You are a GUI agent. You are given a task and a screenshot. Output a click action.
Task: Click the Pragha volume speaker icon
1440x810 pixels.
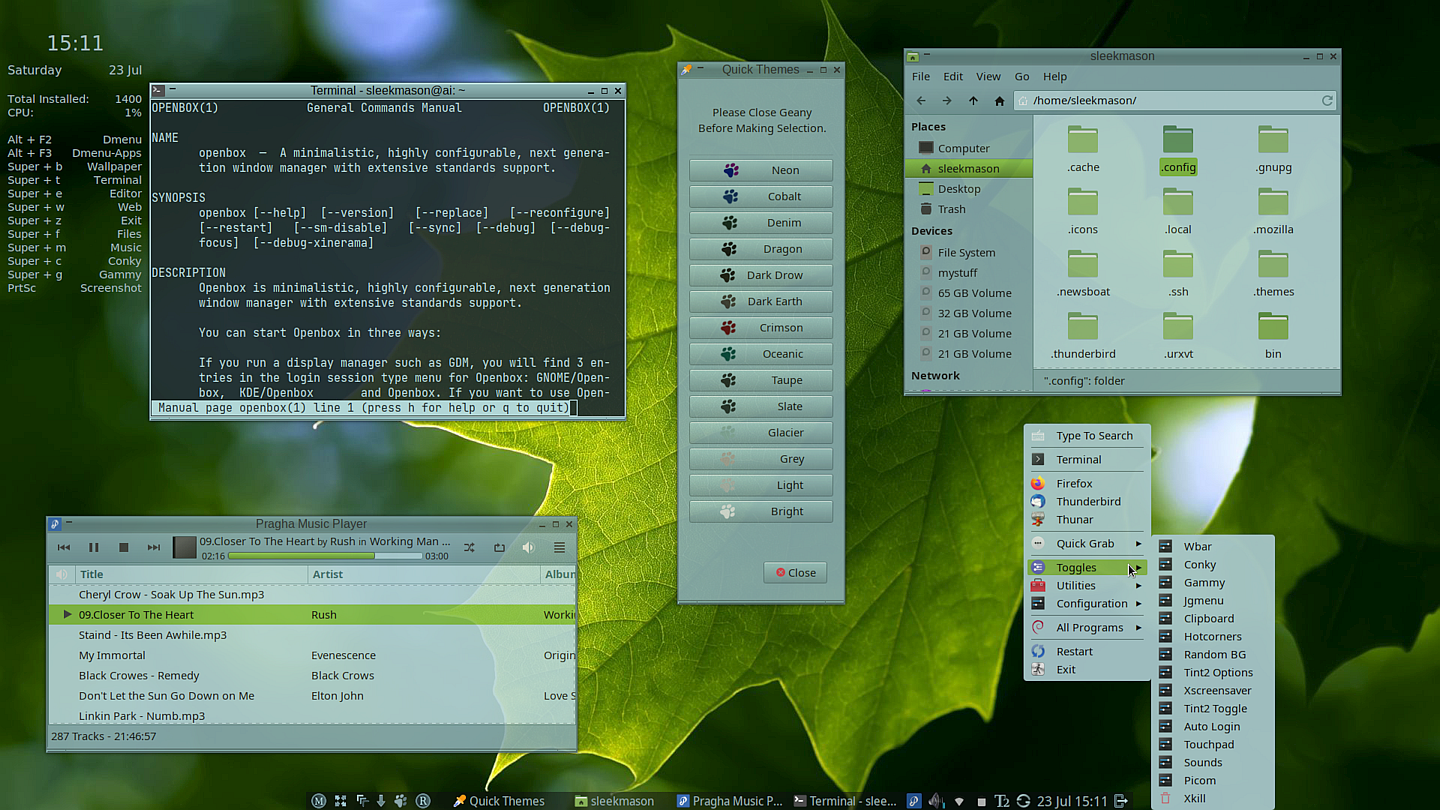528,547
